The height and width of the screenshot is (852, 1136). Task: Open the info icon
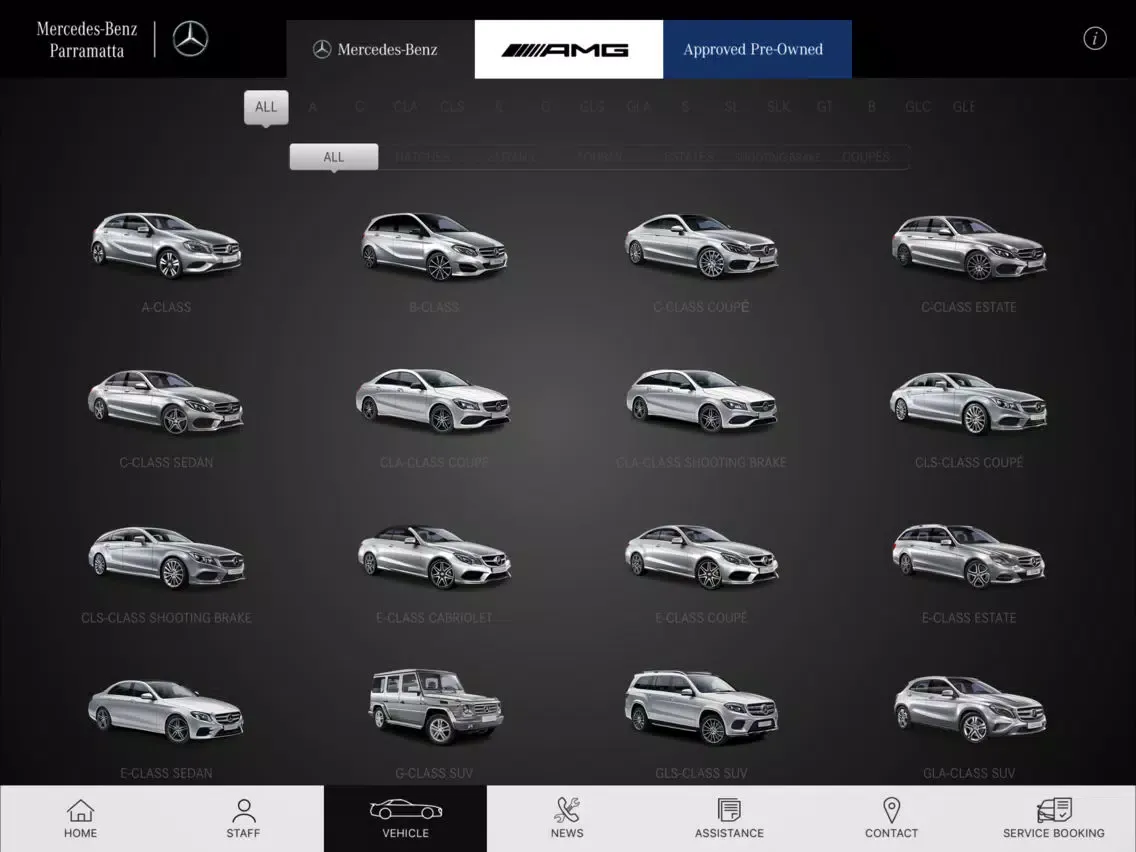(x=1095, y=38)
